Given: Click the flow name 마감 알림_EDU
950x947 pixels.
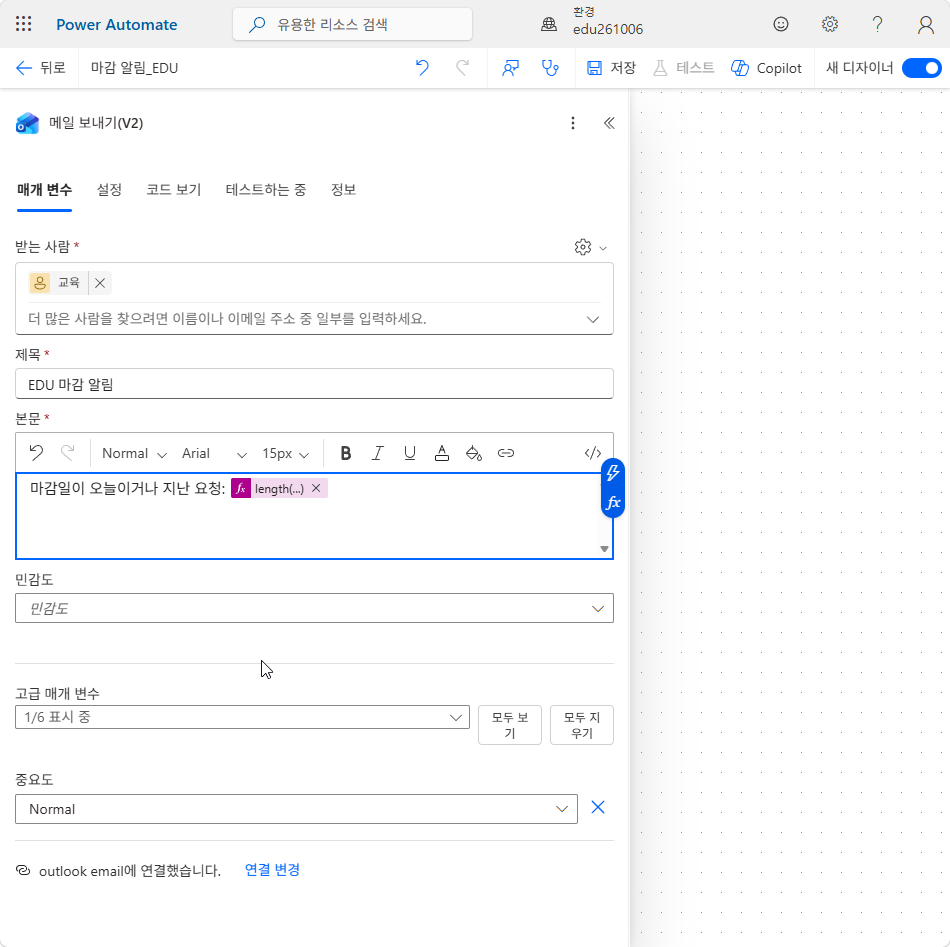Looking at the screenshot, I should [x=134, y=68].
